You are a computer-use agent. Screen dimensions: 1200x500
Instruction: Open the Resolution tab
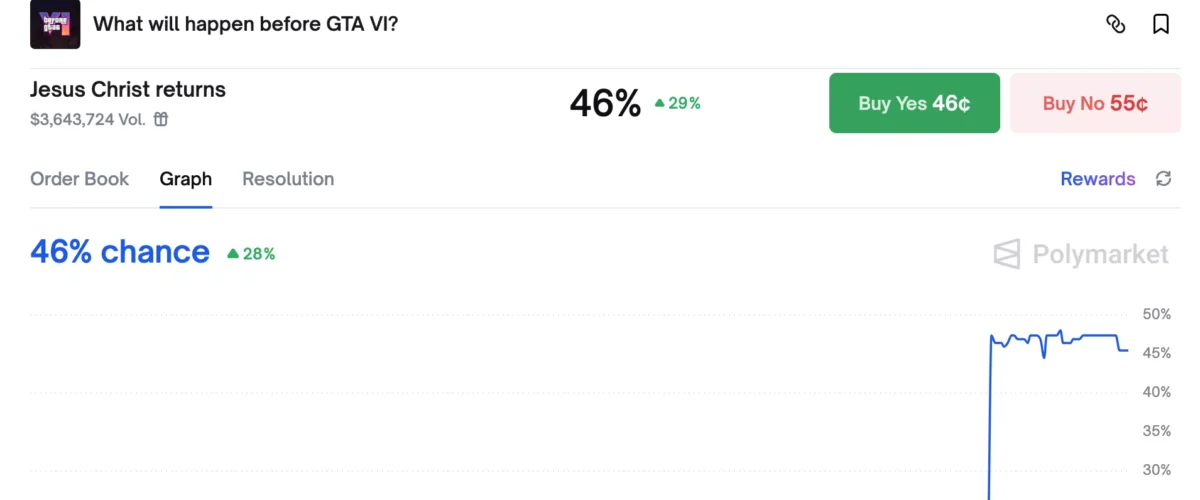click(x=288, y=179)
